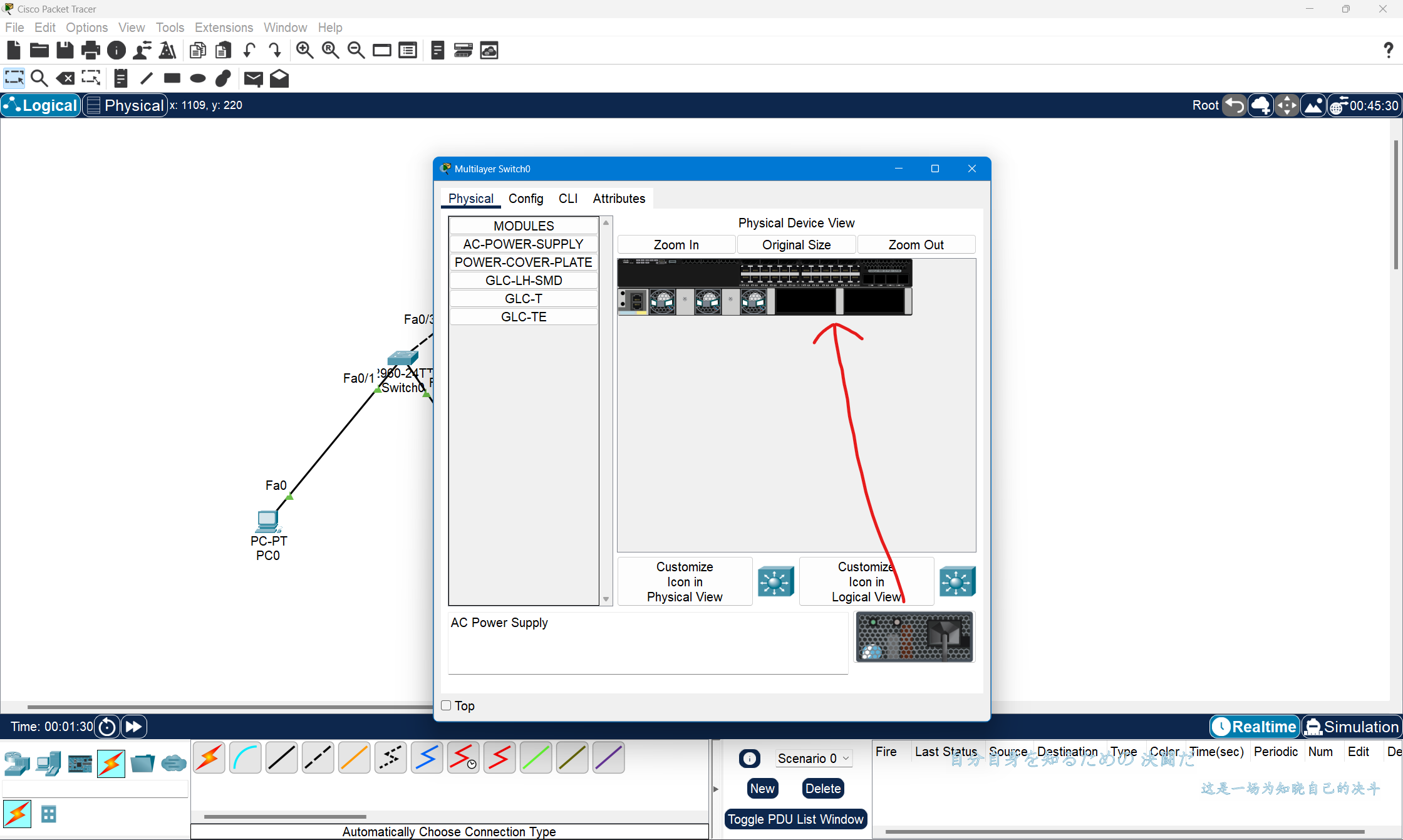The image size is (1403, 840).
Task: Click the modules list scroll up arrow
Action: [x=606, y=223]
